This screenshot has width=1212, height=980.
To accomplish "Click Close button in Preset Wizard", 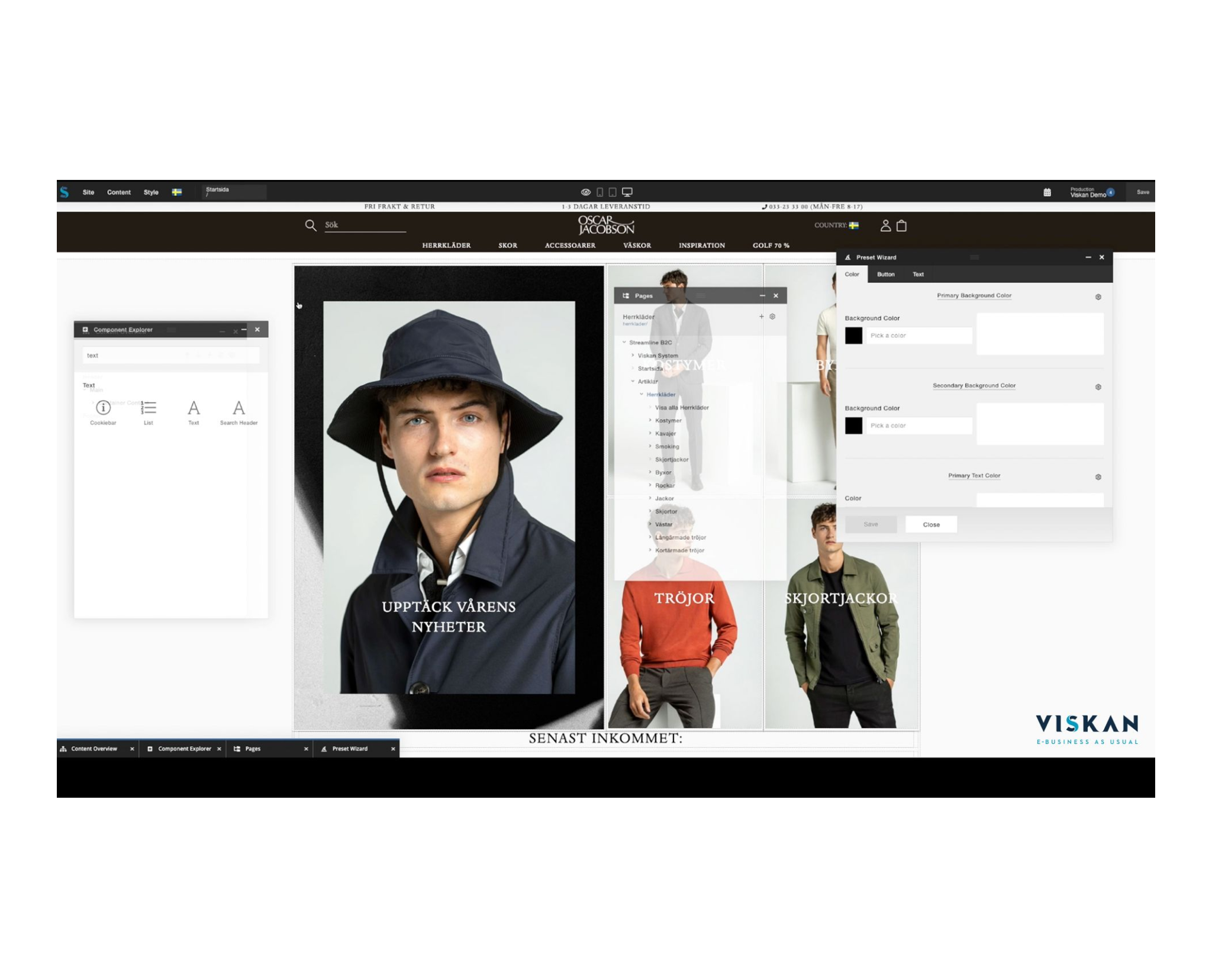I will 931,525.
